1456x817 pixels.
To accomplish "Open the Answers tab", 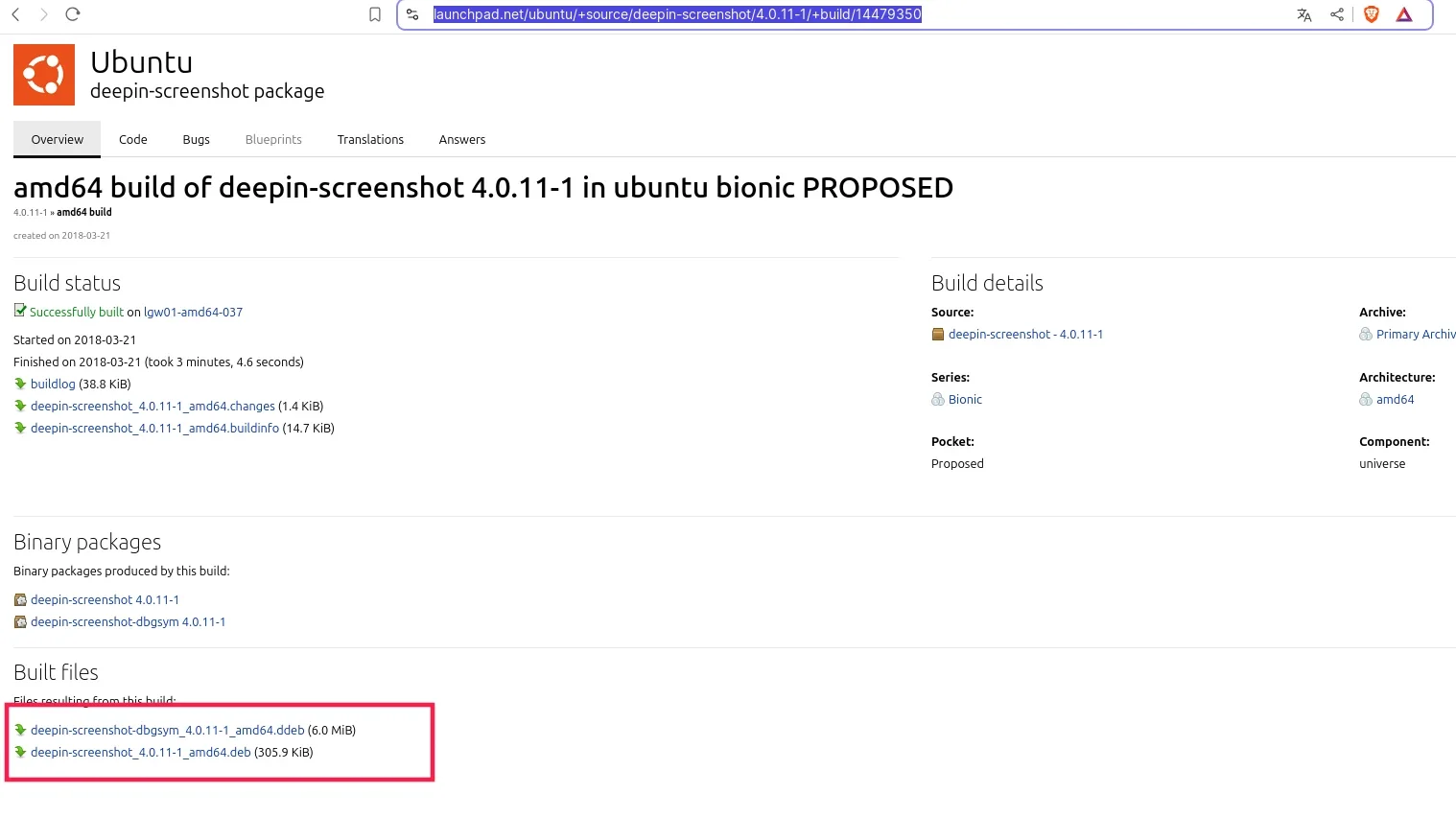I will tap(462, 140).
